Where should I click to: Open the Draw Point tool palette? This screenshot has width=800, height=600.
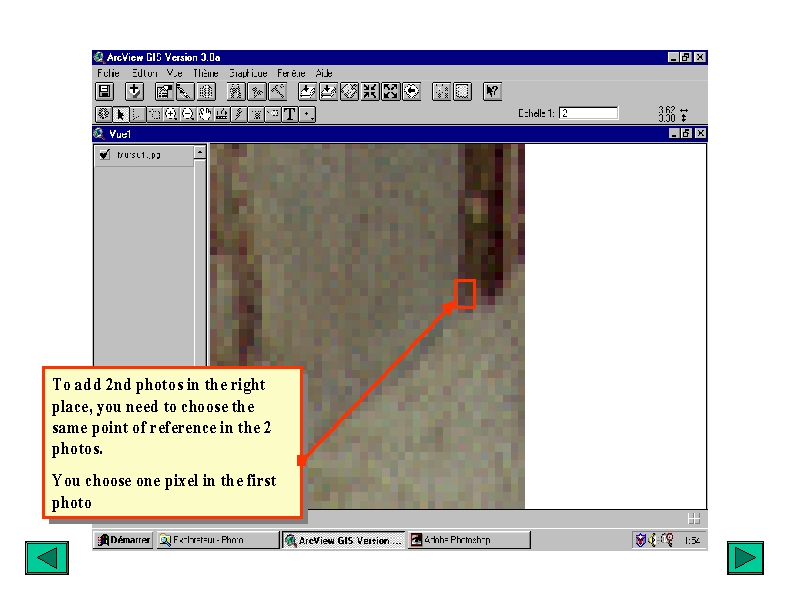(x=307, y=114)
